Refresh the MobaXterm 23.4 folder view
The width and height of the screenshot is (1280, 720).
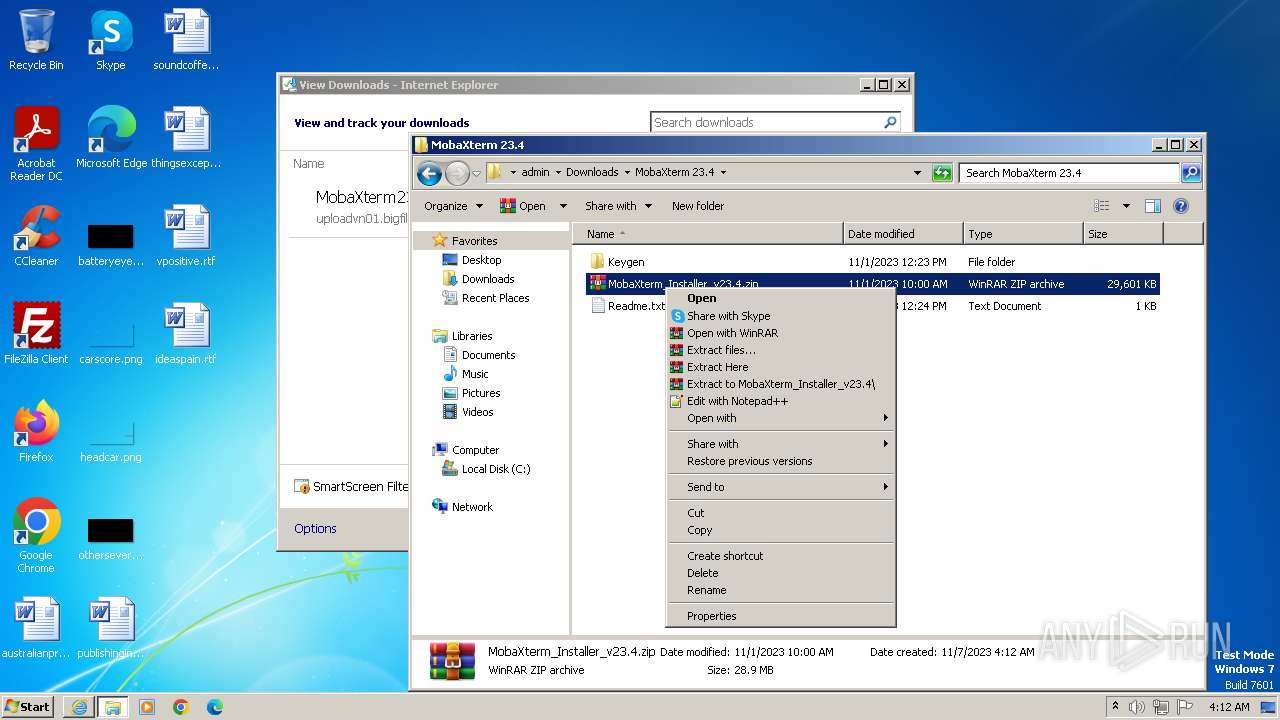(x=941, y=173)
